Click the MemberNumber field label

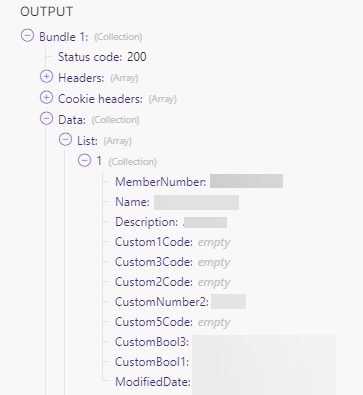coord(161,182)
